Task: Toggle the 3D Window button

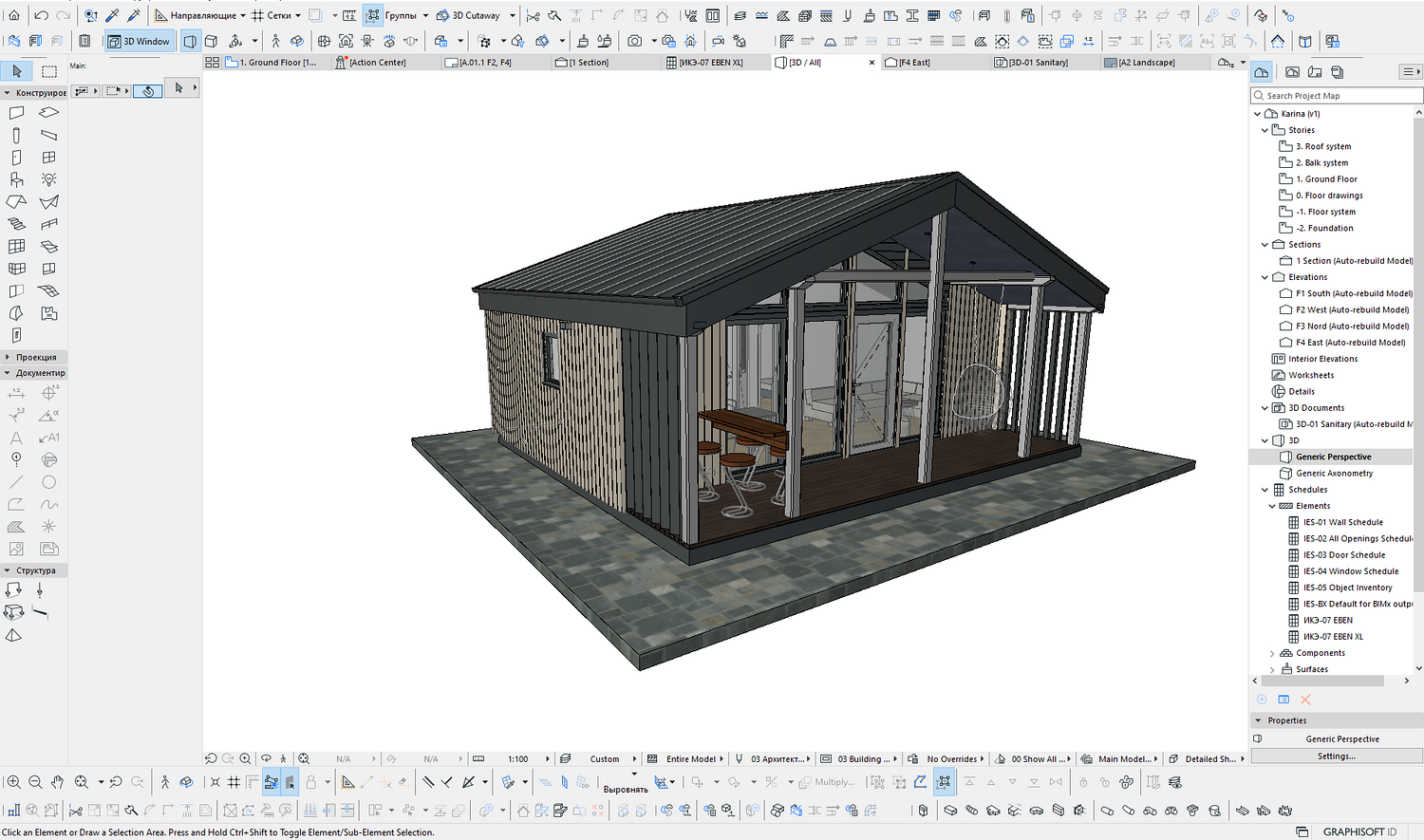Action: 139,41
